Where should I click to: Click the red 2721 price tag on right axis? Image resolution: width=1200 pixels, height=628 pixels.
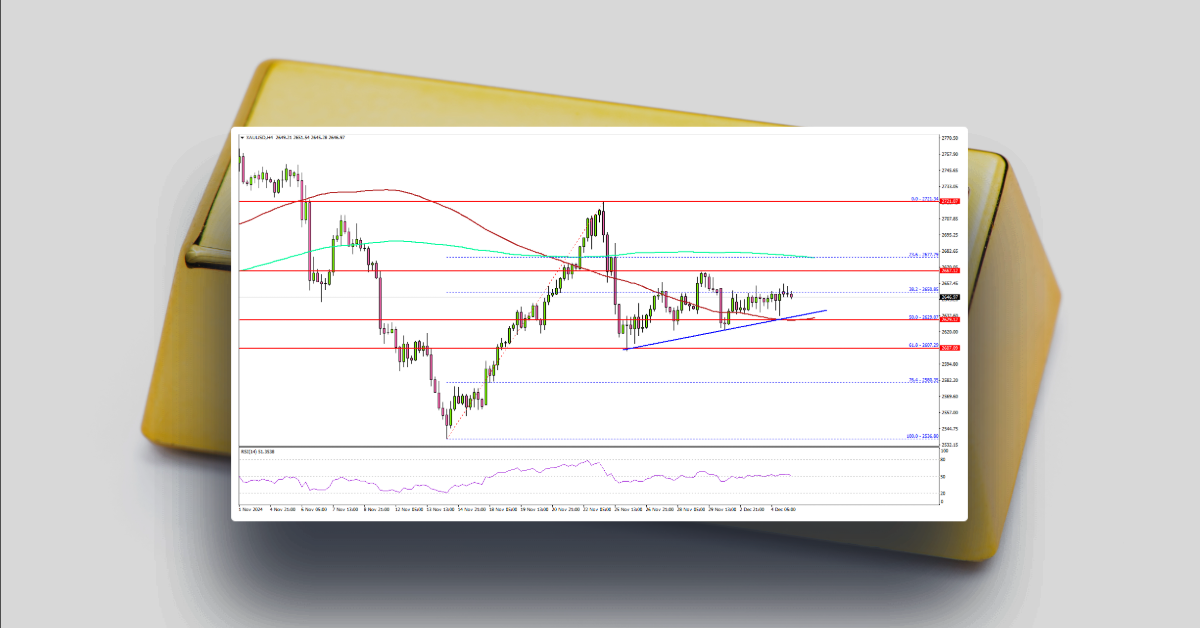click(948, 199)
